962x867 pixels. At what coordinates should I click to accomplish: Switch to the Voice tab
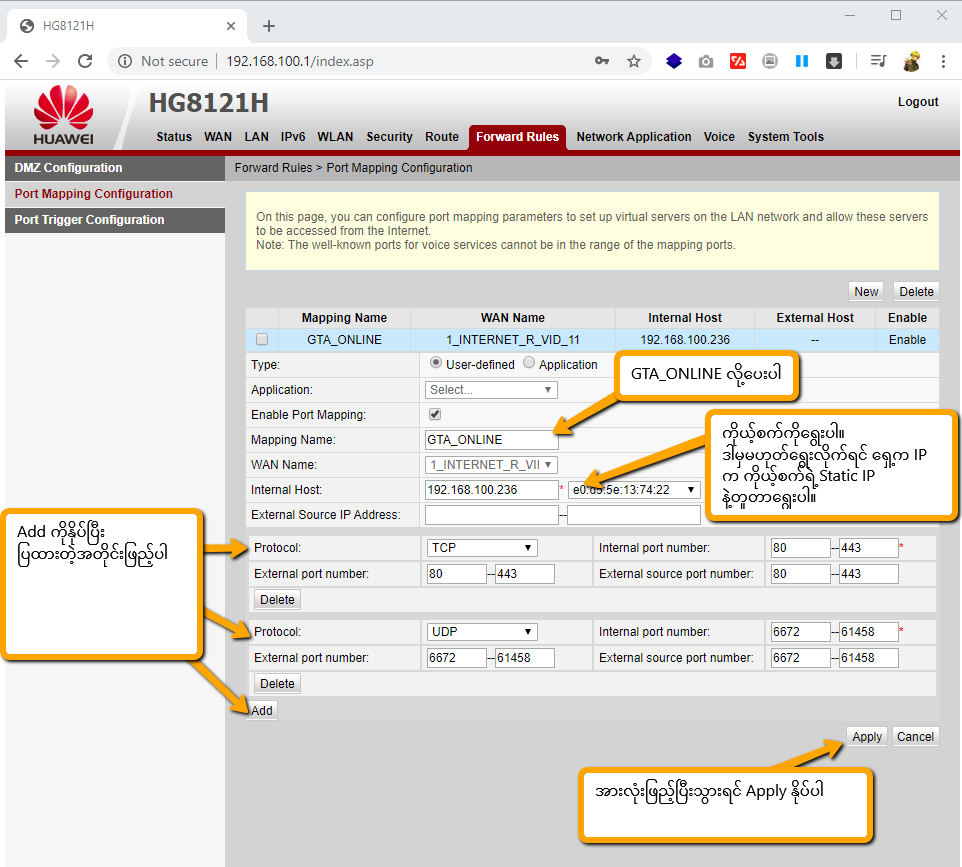[719, 137]
